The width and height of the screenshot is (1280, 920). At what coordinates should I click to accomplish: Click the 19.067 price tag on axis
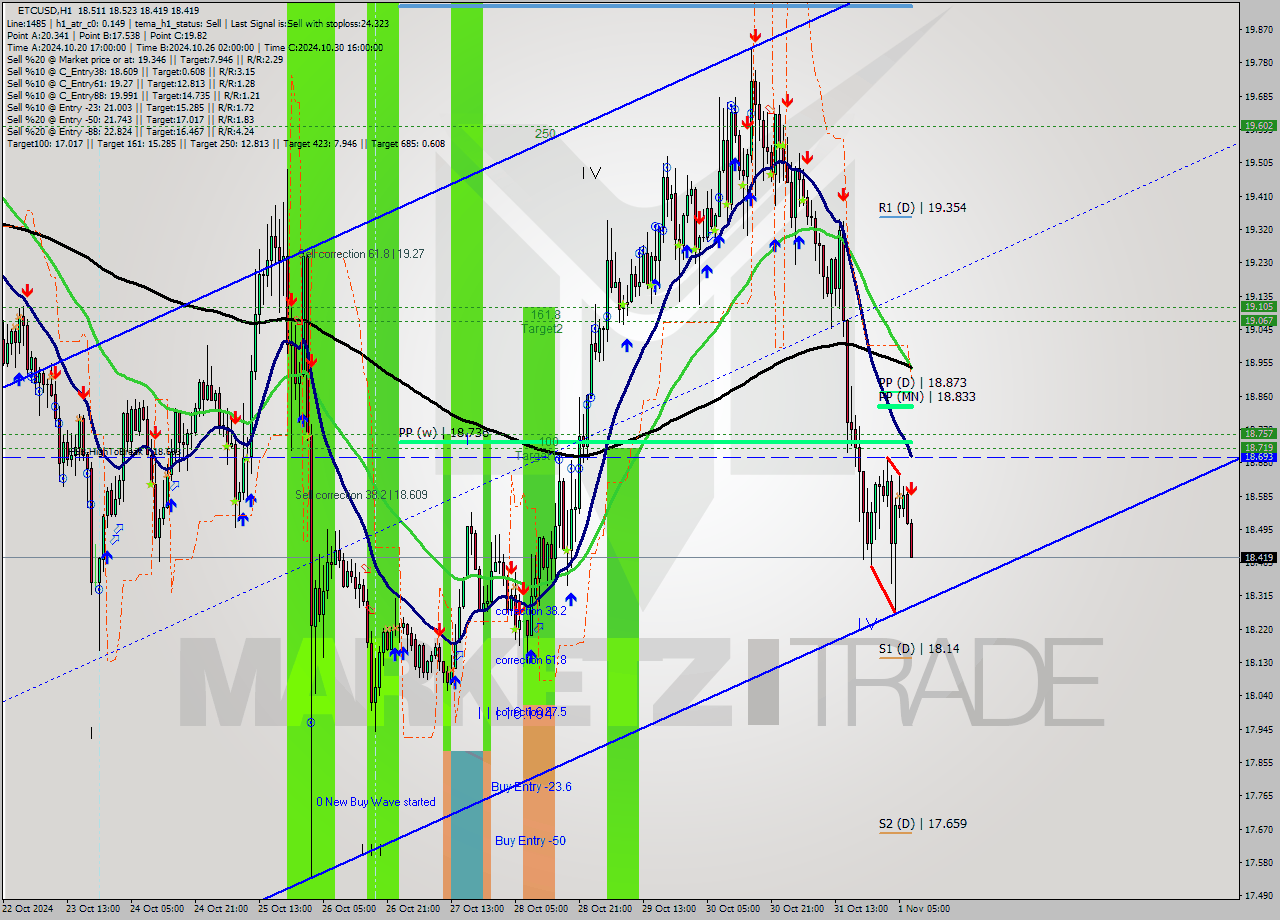click(x=1258, y=321)
